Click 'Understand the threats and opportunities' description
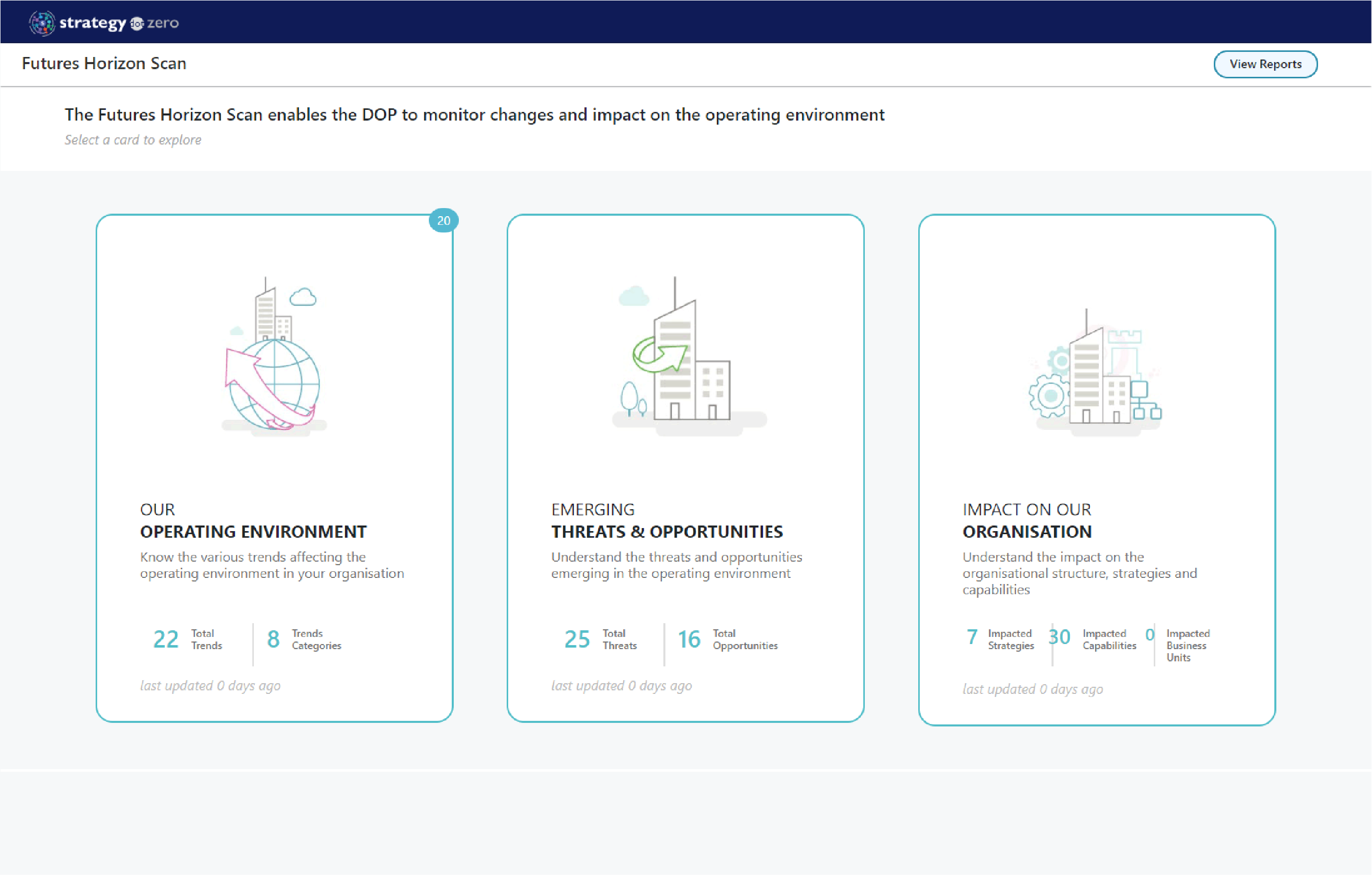The height and width of the screenshot is (875, 1372). pyautogui.click(x=676, y=565)
